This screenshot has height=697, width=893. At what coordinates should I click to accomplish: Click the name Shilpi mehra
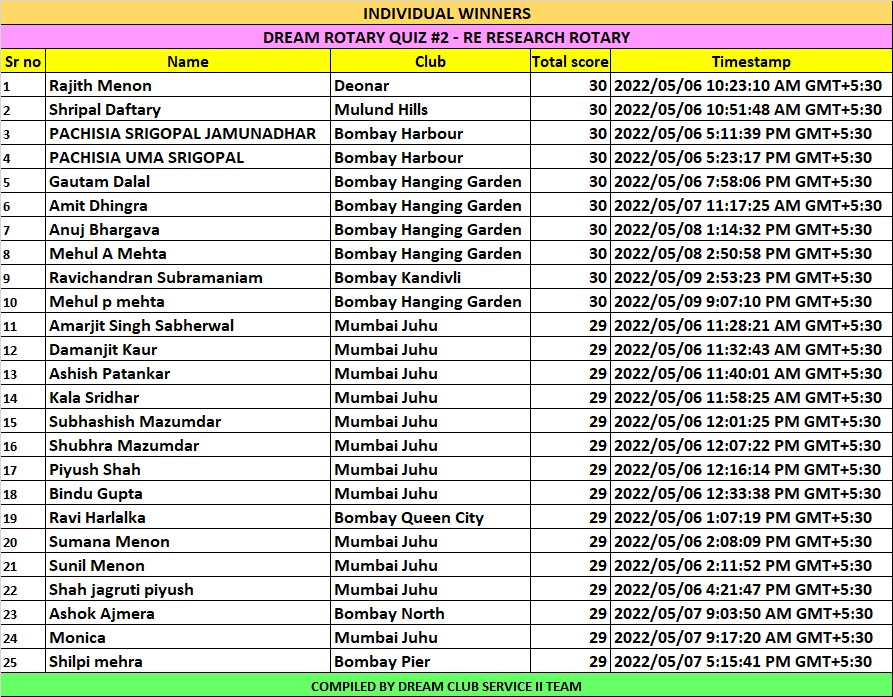pos(96,662)
